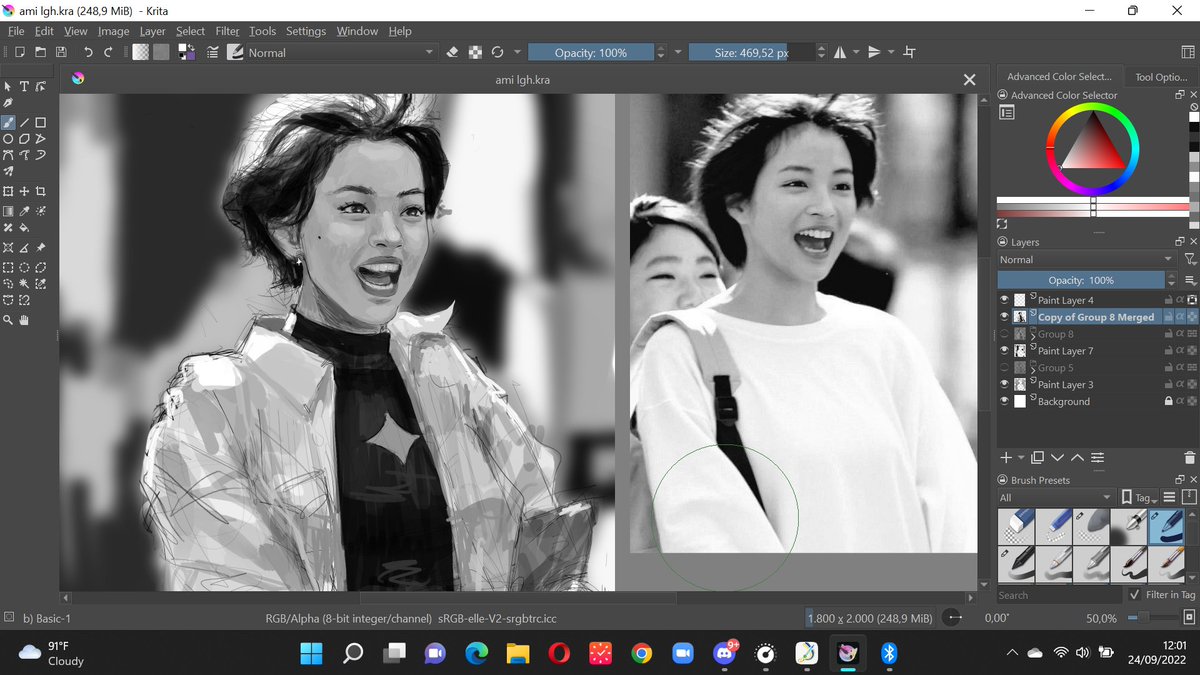
Task: Pick the Calligraphy tool
Action: pyautogui.click(x=8, y=104)
